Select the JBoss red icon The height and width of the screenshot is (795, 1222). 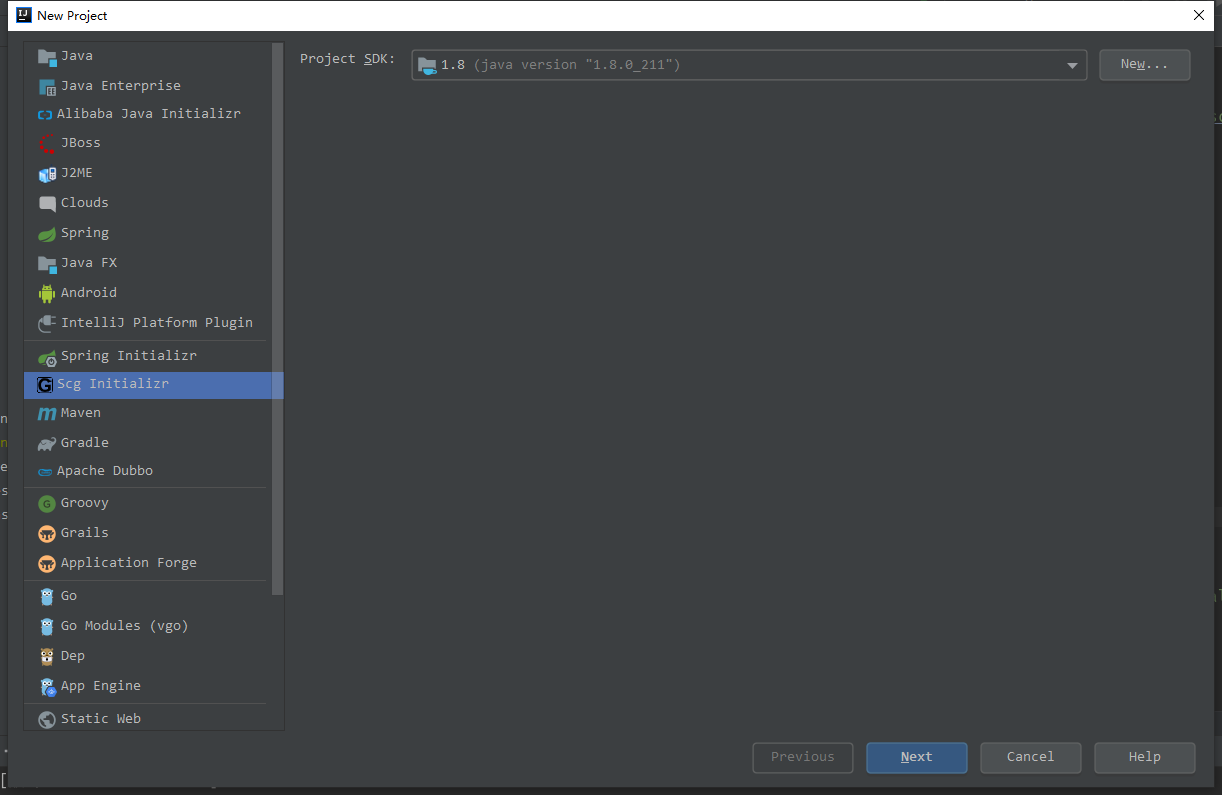[47, 143]
